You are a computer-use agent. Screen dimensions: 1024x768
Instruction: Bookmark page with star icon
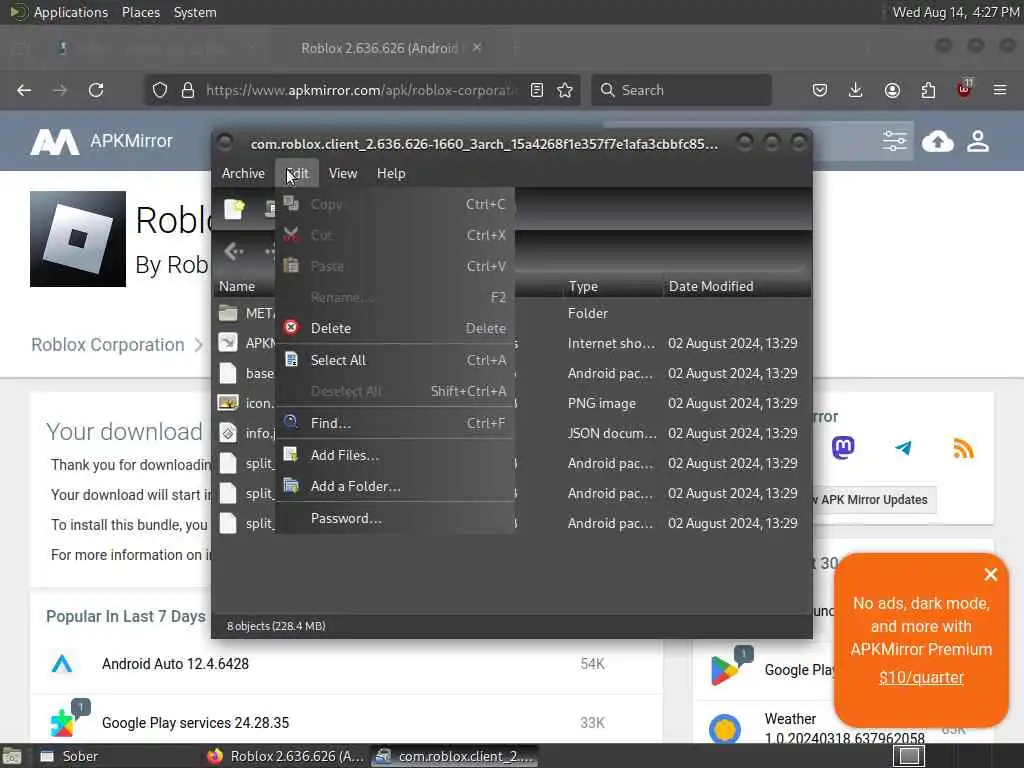pyautogui.click(x=565, y=90)
